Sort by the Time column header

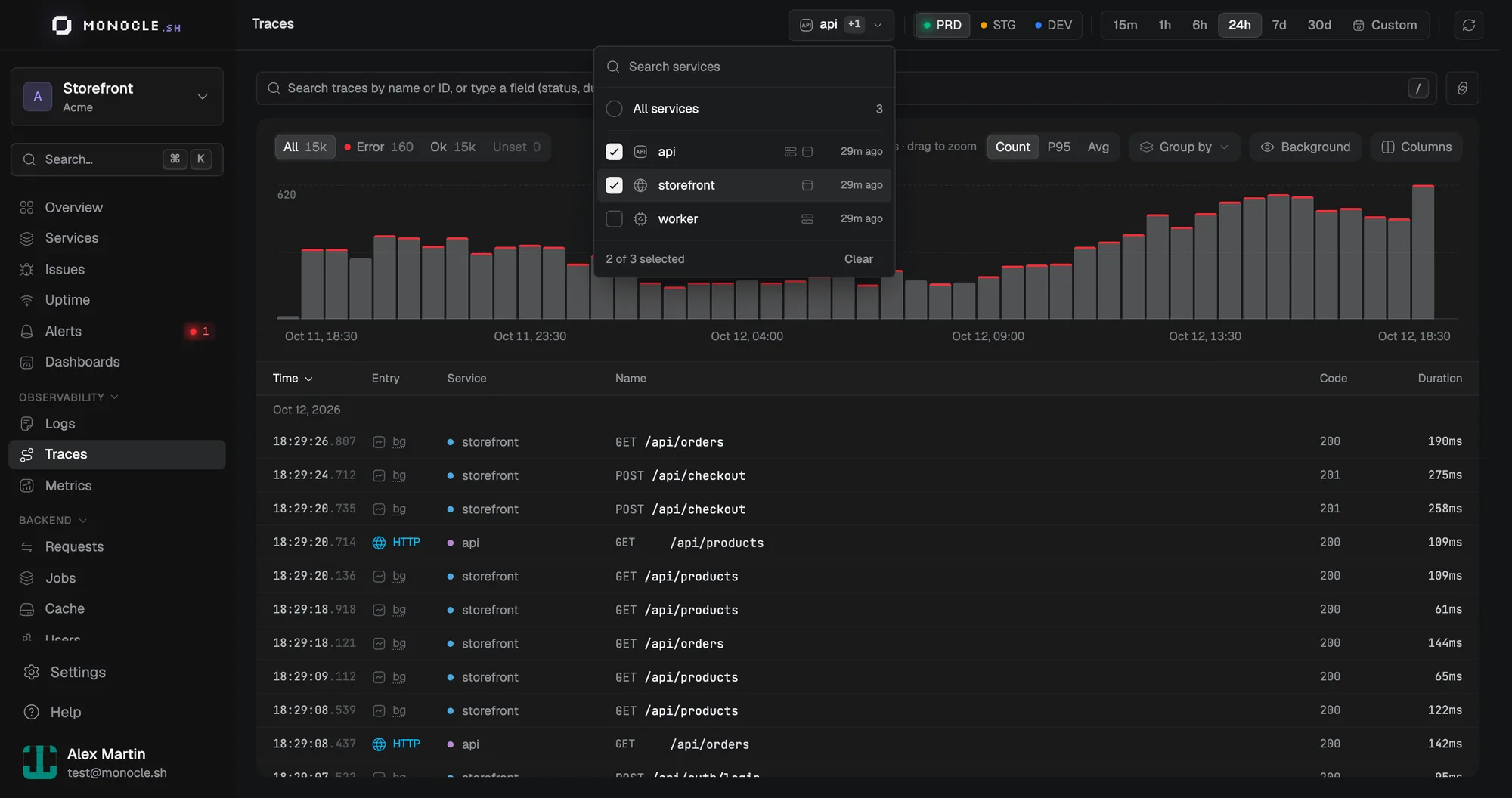[x=293, y=379]
